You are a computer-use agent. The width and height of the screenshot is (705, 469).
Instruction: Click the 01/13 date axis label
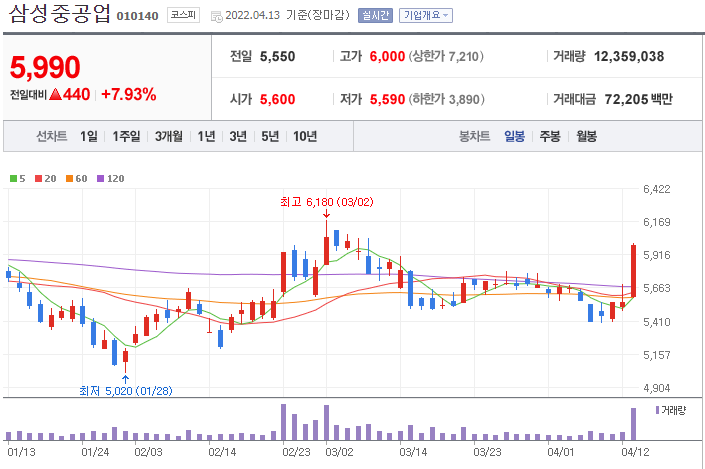[x=22, y=452]
